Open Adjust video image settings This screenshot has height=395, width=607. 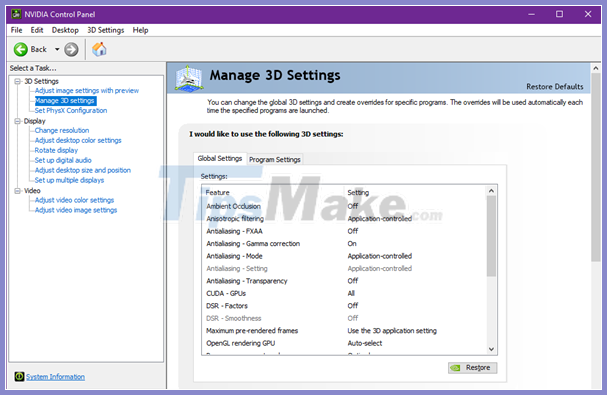[x=76, y=210]
